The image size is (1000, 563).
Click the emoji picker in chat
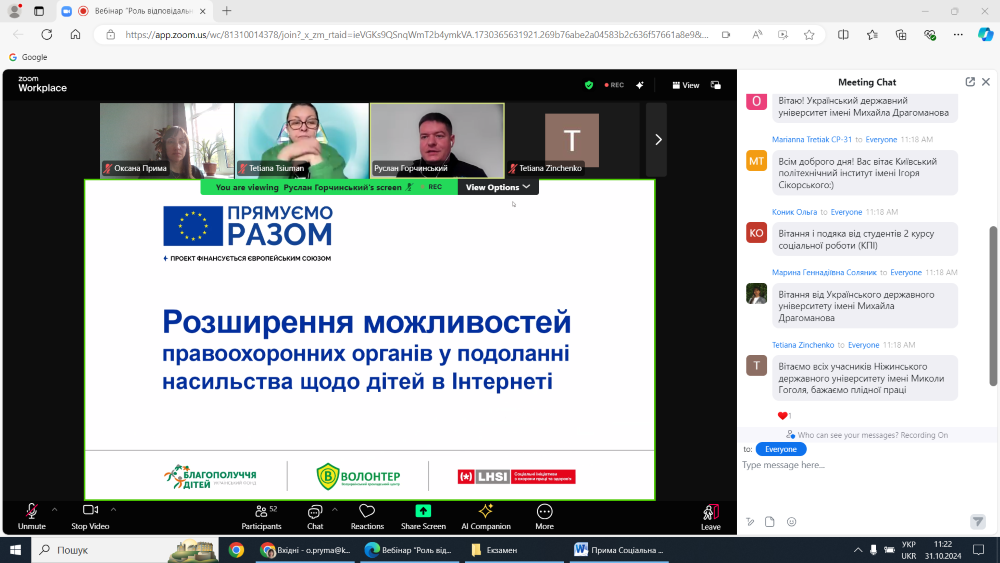(x=791, y=521)
